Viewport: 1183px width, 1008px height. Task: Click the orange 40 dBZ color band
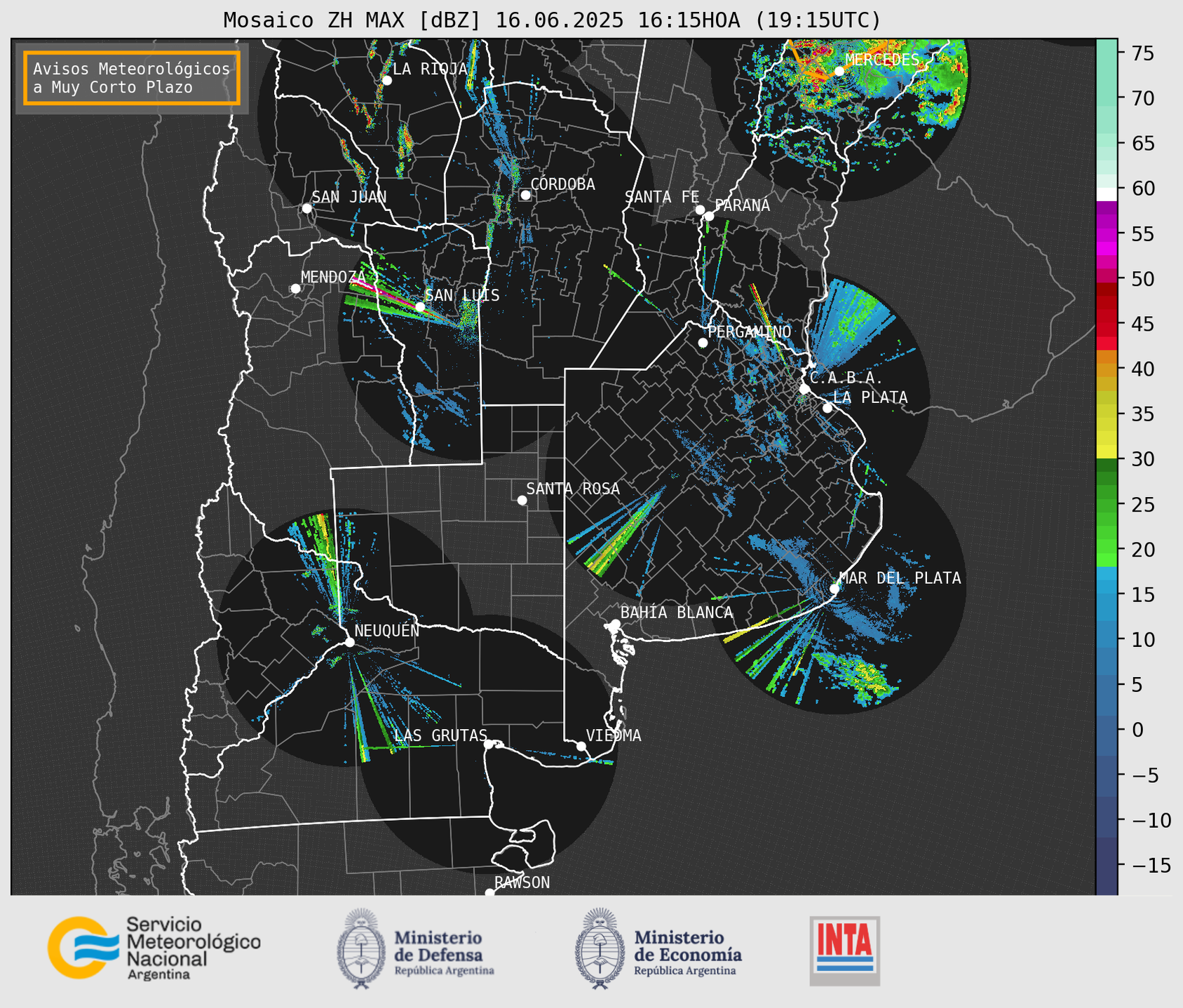click(1107, 369)
